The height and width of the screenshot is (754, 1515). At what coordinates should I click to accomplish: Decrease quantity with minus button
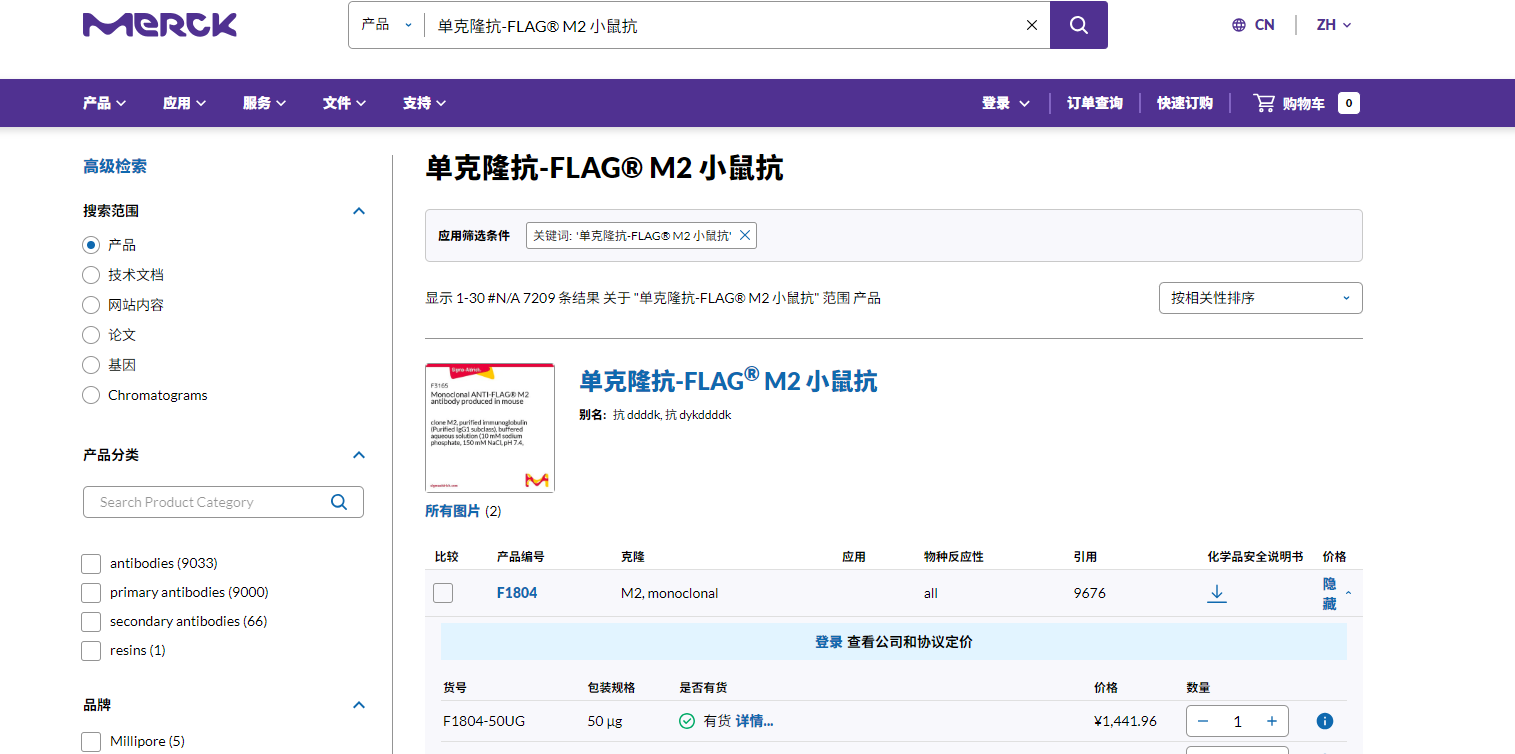coord(1203,721)
